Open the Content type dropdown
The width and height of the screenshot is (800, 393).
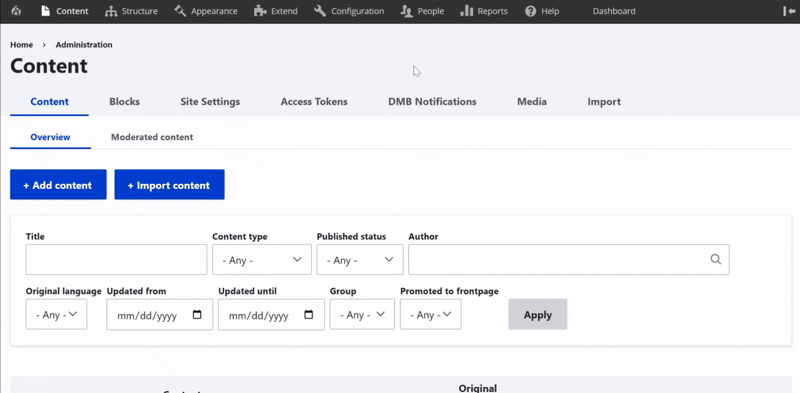pyautogui.click(x=262, y=260)
